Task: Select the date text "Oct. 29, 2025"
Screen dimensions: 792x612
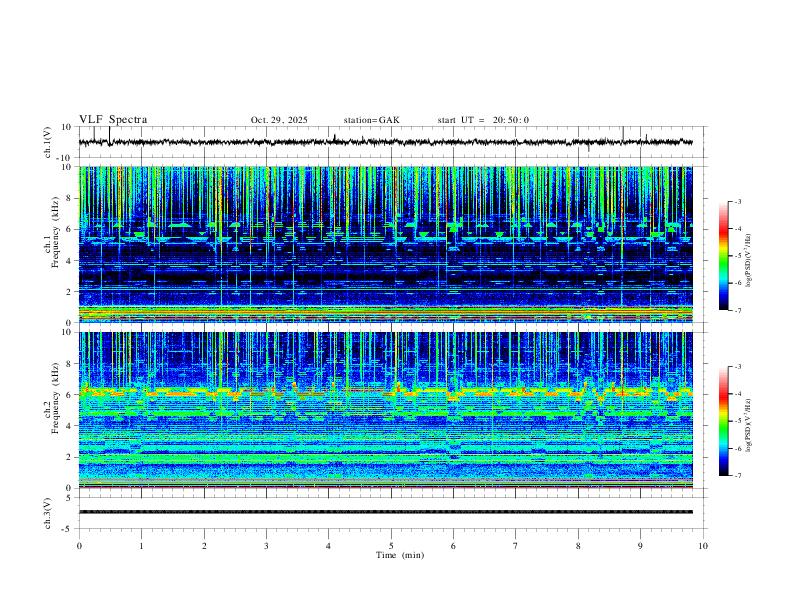Action: click(279, 120)
